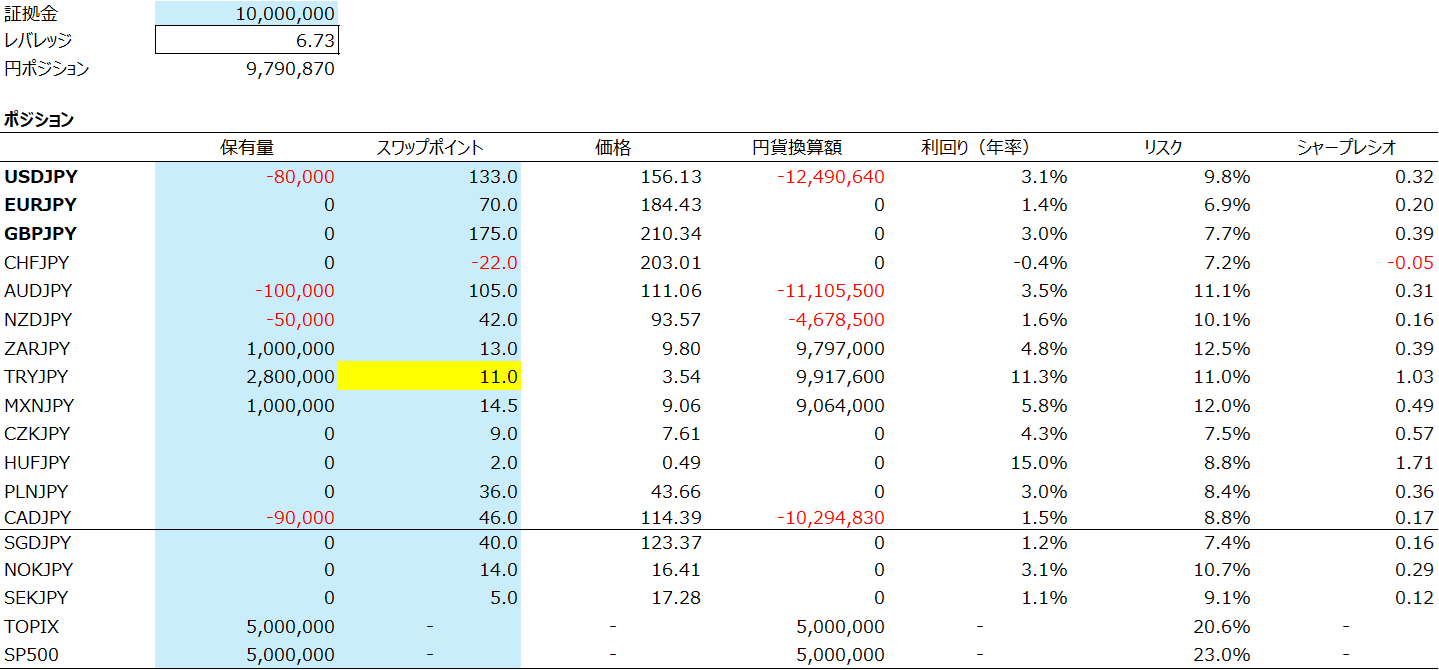This screenshot has height=670, width=1439.
Task: Click the レバレッジ cell showing 6.73
Action: [247, 40]
